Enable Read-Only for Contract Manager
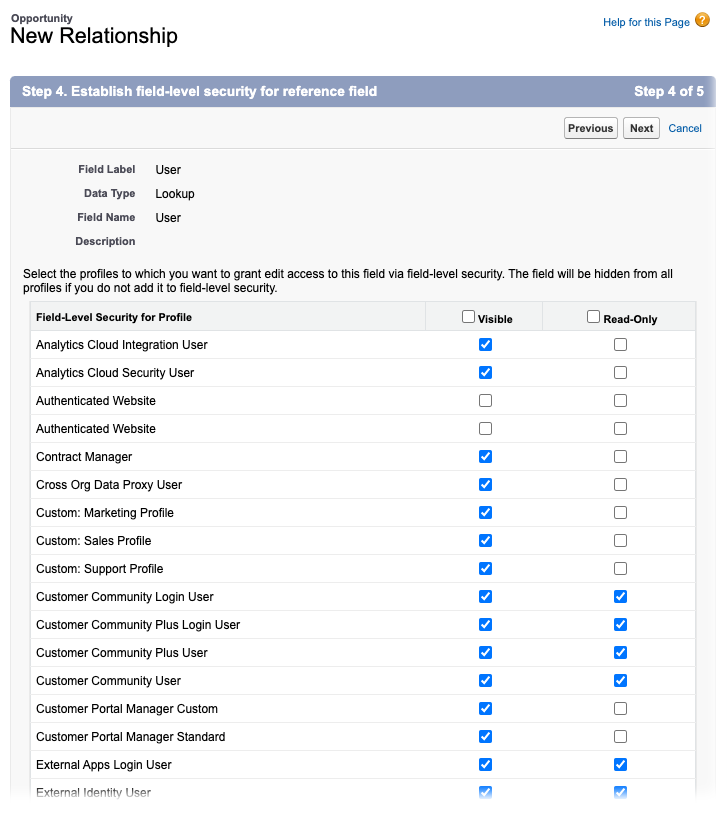 point(620,457)
